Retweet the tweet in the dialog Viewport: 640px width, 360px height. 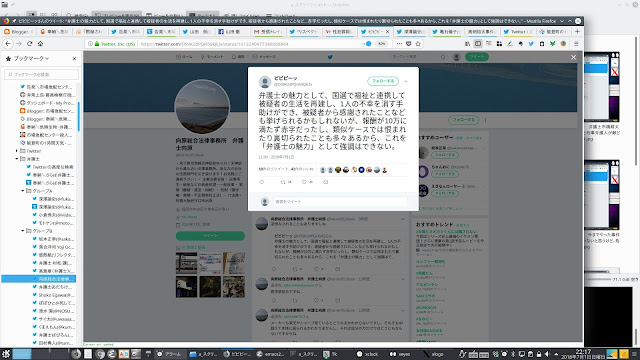[x=283, y=182]
